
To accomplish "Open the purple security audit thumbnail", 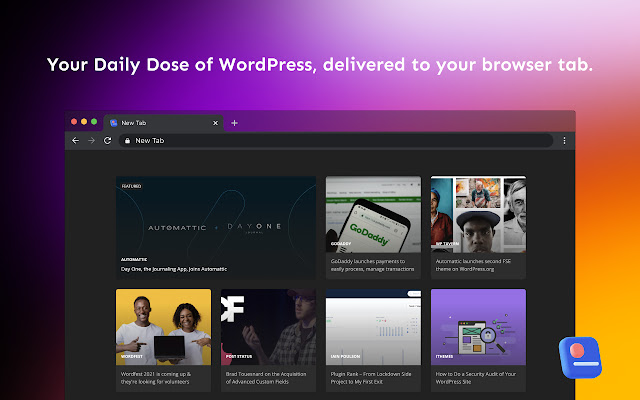I will (478, 327).
